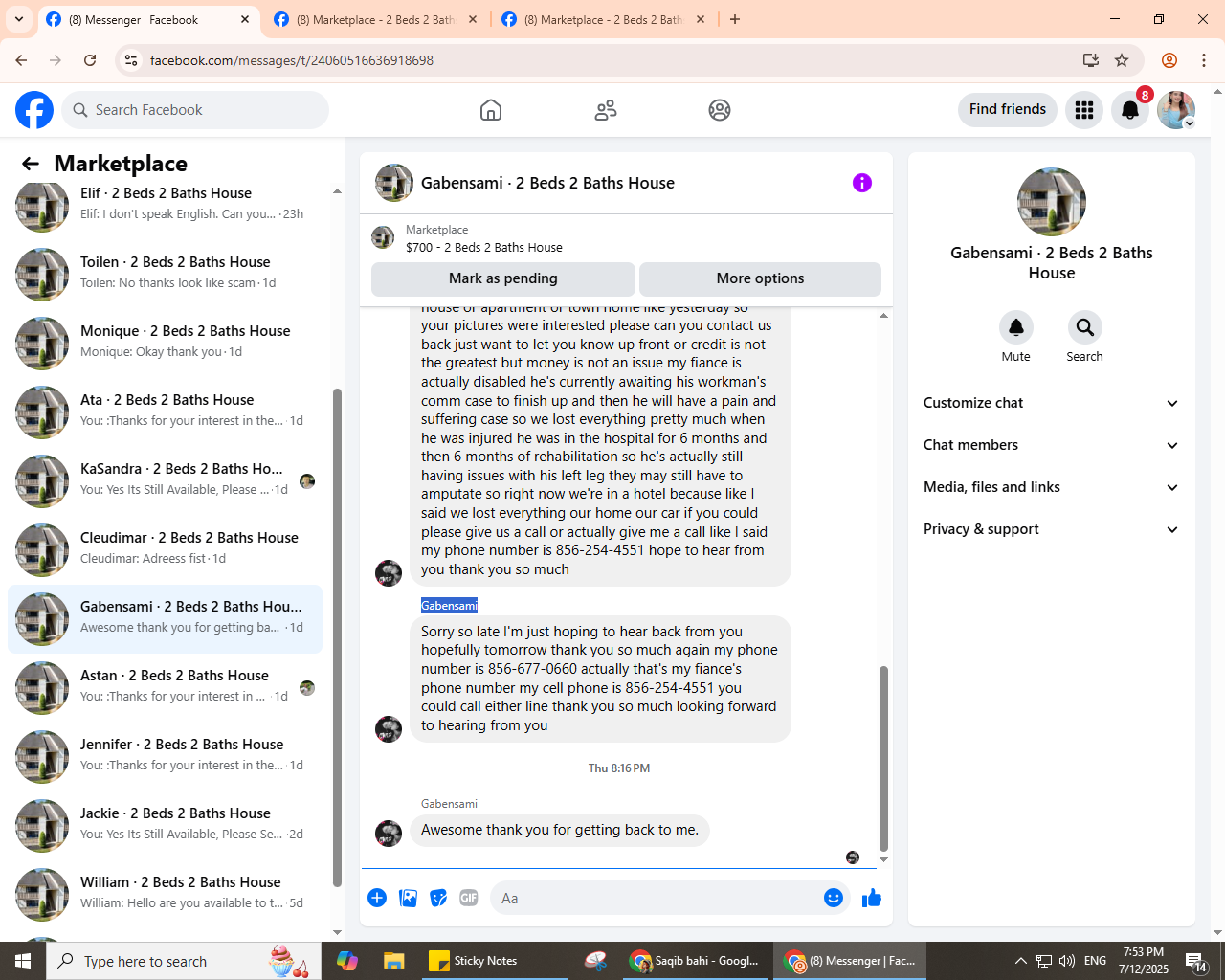
Task: Install app icon in address bar
Action: click(x=1091, y=60)
